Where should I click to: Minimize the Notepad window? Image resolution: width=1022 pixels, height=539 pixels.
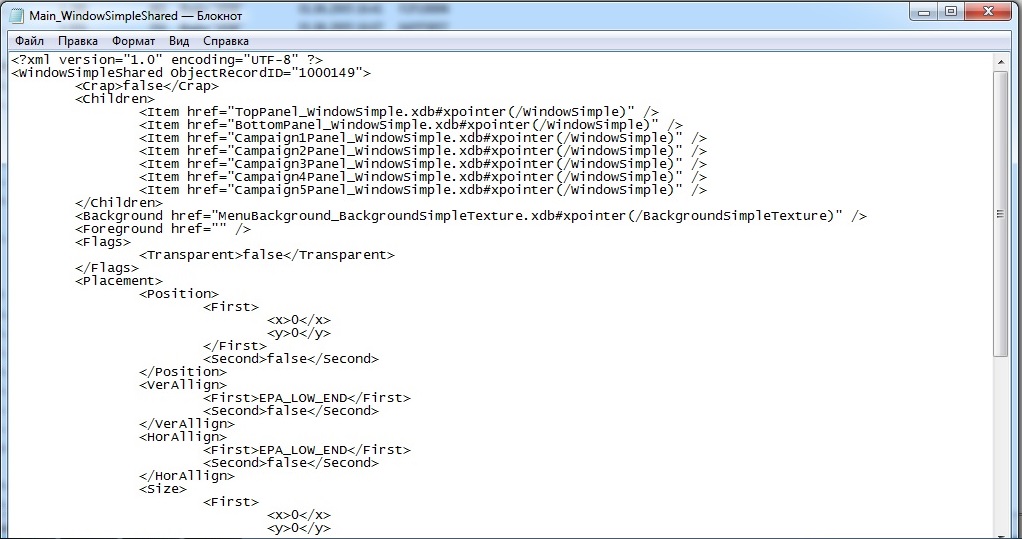coord(924,11)
